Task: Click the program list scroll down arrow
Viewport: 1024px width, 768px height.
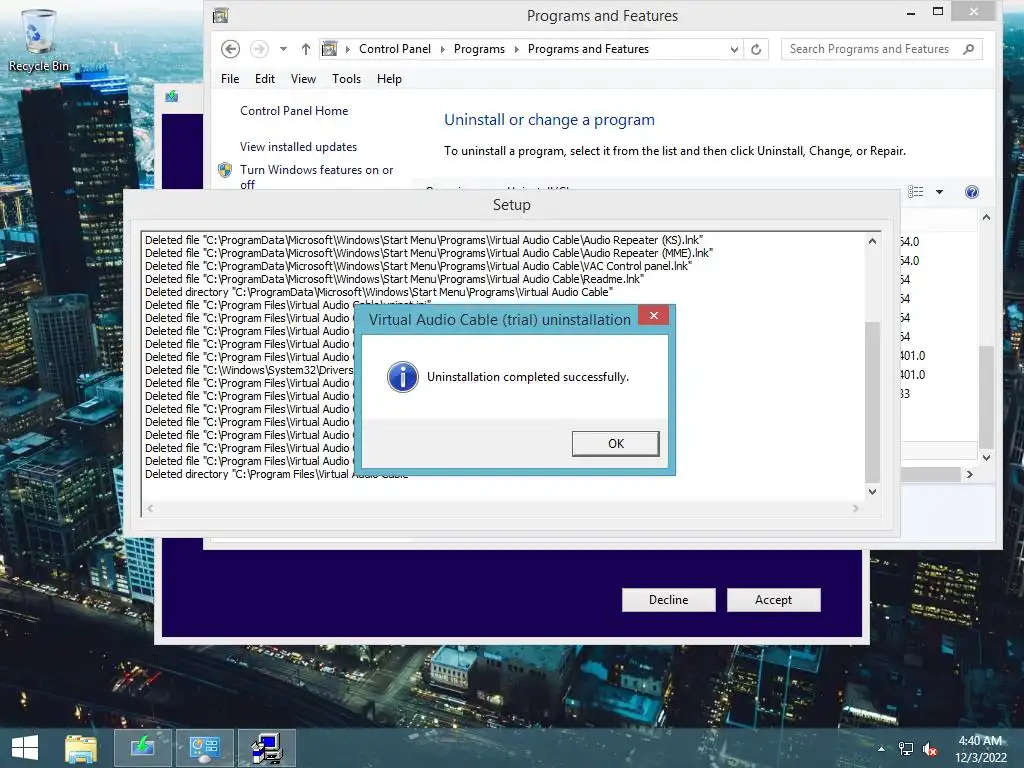Action: coord(986,458)
